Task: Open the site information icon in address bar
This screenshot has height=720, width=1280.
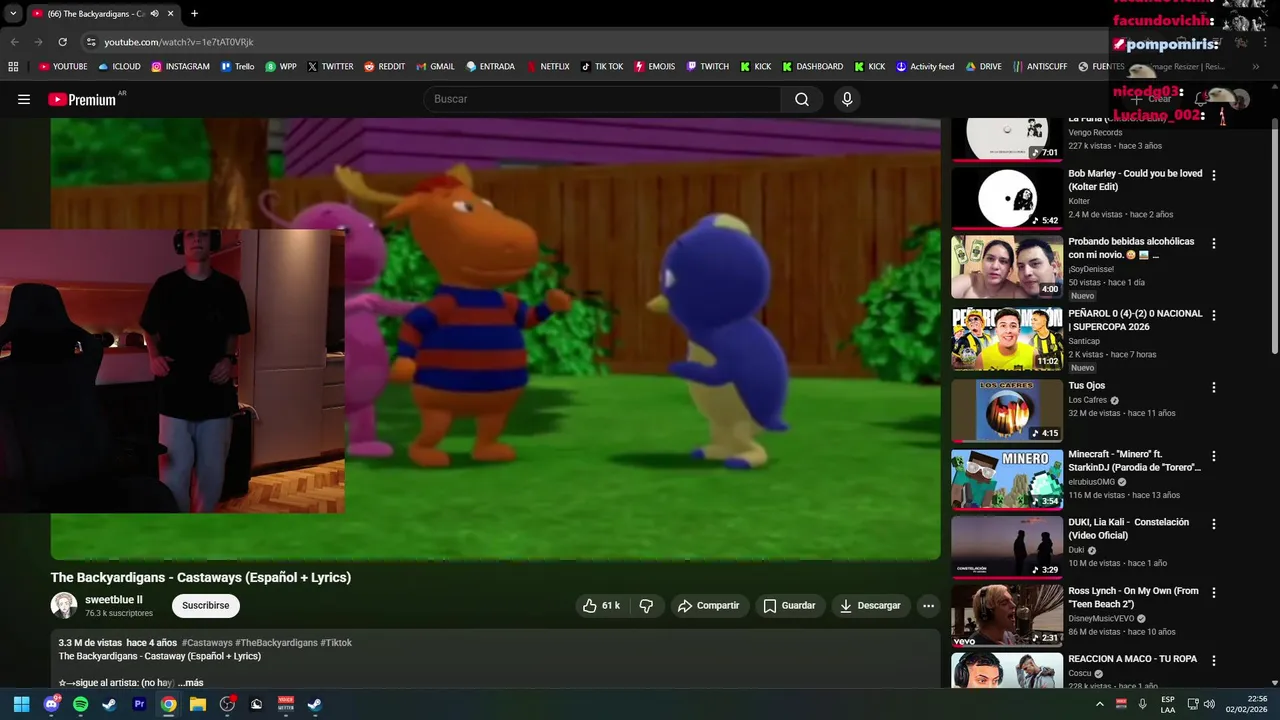Action: (91, 42)
